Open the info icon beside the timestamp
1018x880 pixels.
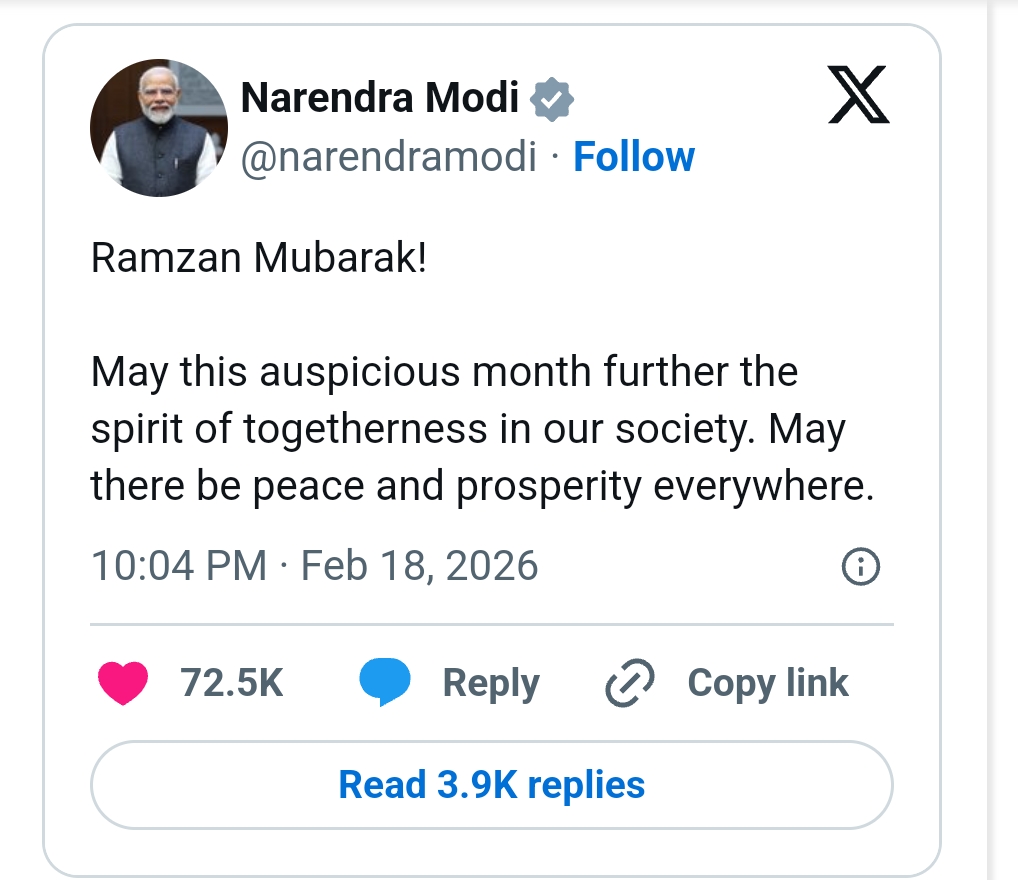pos(861,568)
